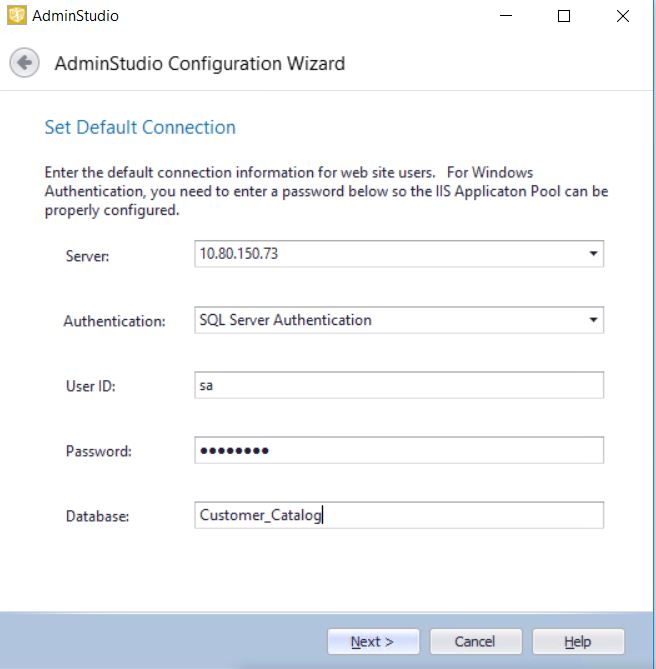Click the Authentication: label
The image size is (656, 669).
click(x=114, y=321)
